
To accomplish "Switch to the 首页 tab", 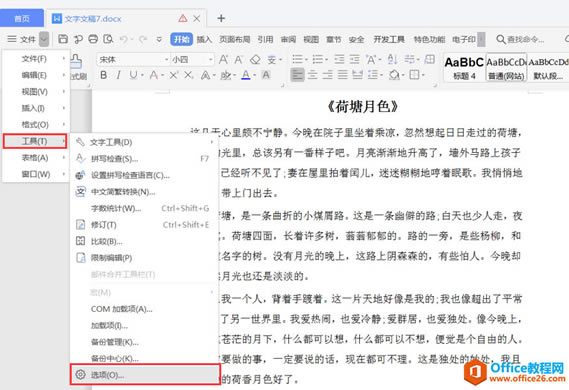I will coord(22,18).
